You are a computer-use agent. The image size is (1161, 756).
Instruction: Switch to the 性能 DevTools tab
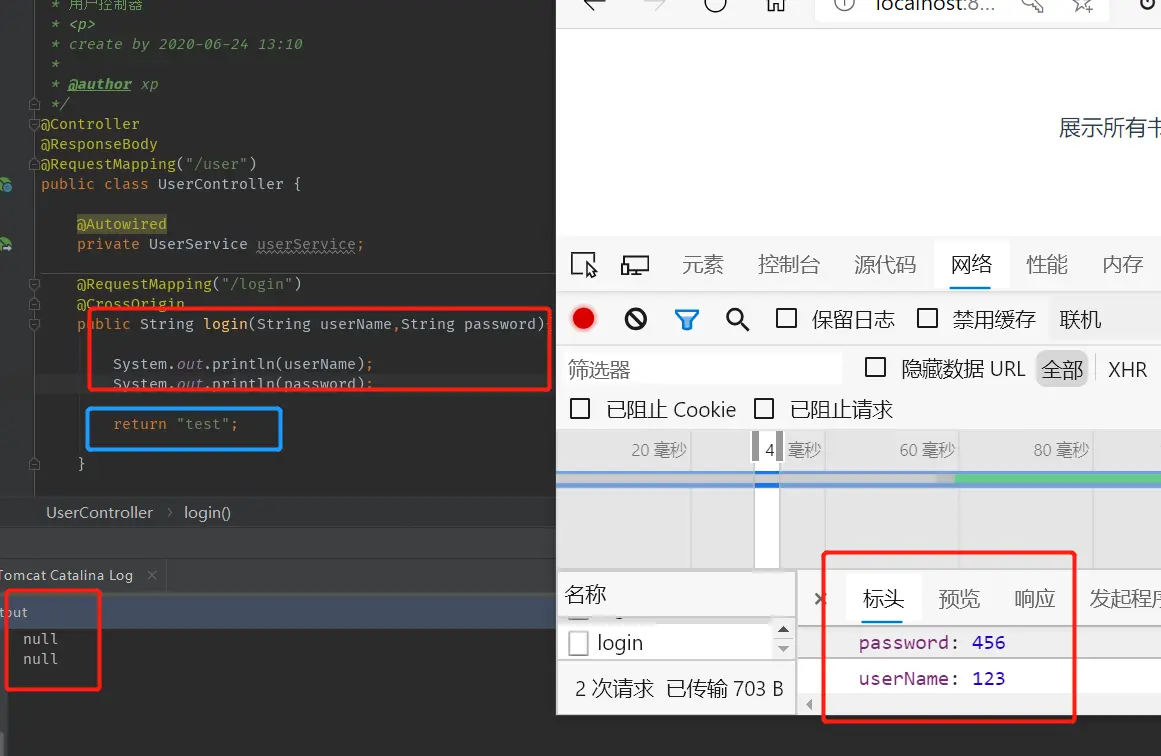pyautogui.click(x=1046, y=264)
